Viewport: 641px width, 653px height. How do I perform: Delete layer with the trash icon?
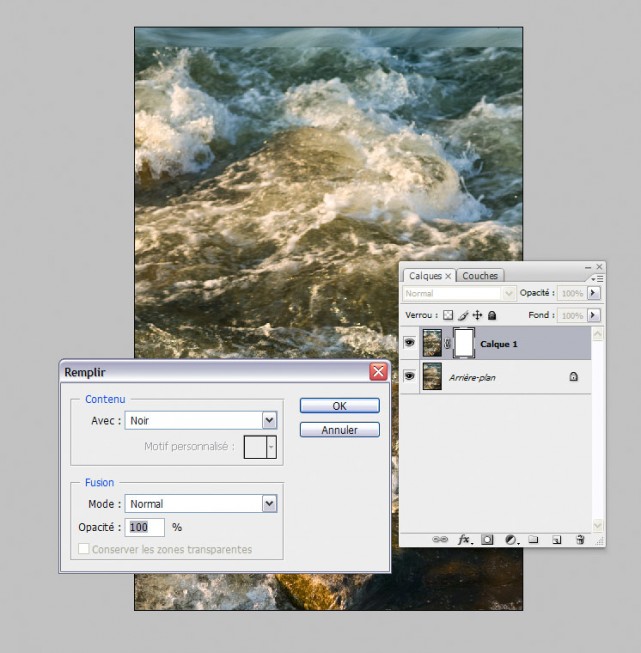pyautogui.click(x=580, y=540)
